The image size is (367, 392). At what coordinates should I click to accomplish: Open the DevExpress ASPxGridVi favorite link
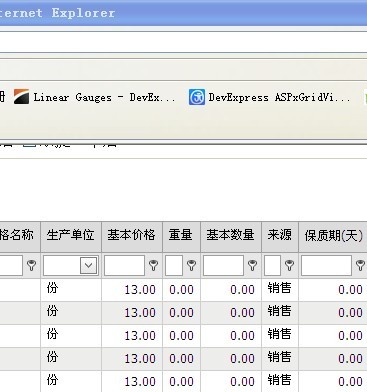[x=269, y=97]
